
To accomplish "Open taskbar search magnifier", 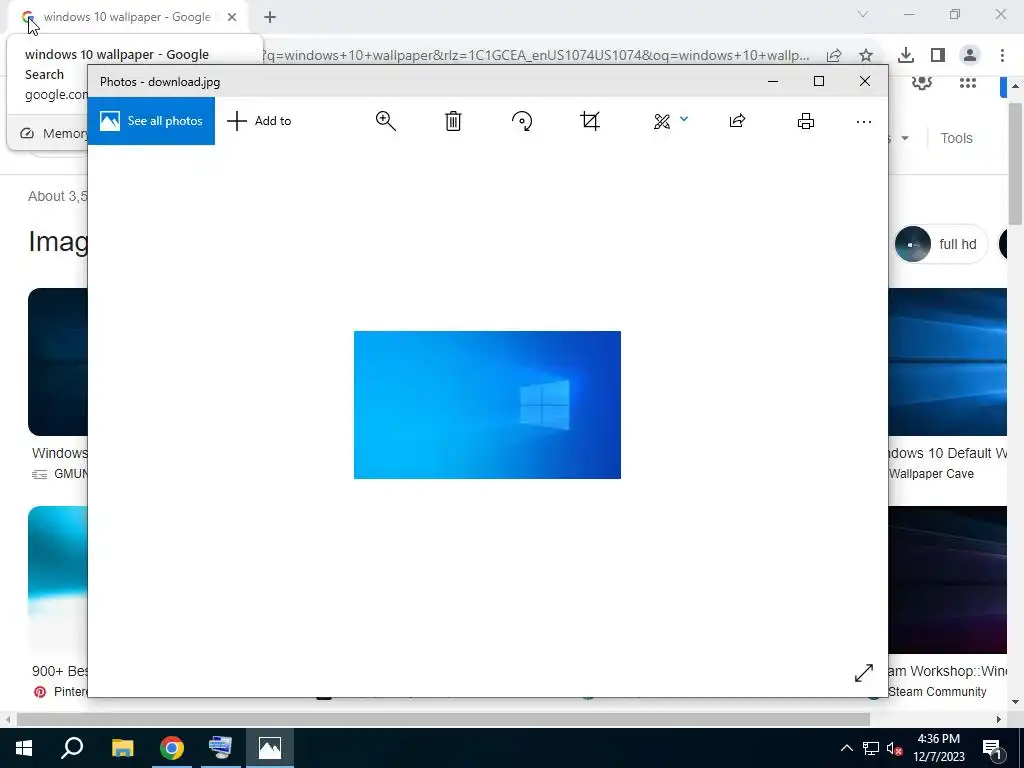I will click(x=72, y=748).
